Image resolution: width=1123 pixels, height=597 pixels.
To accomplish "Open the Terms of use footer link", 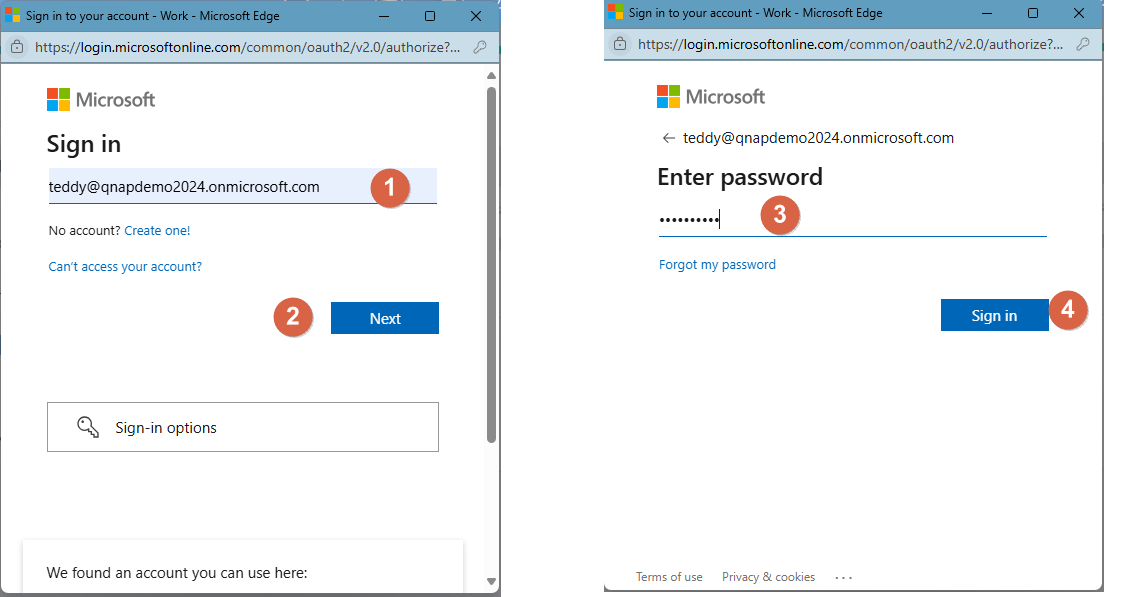I will (x=669, y=577).
